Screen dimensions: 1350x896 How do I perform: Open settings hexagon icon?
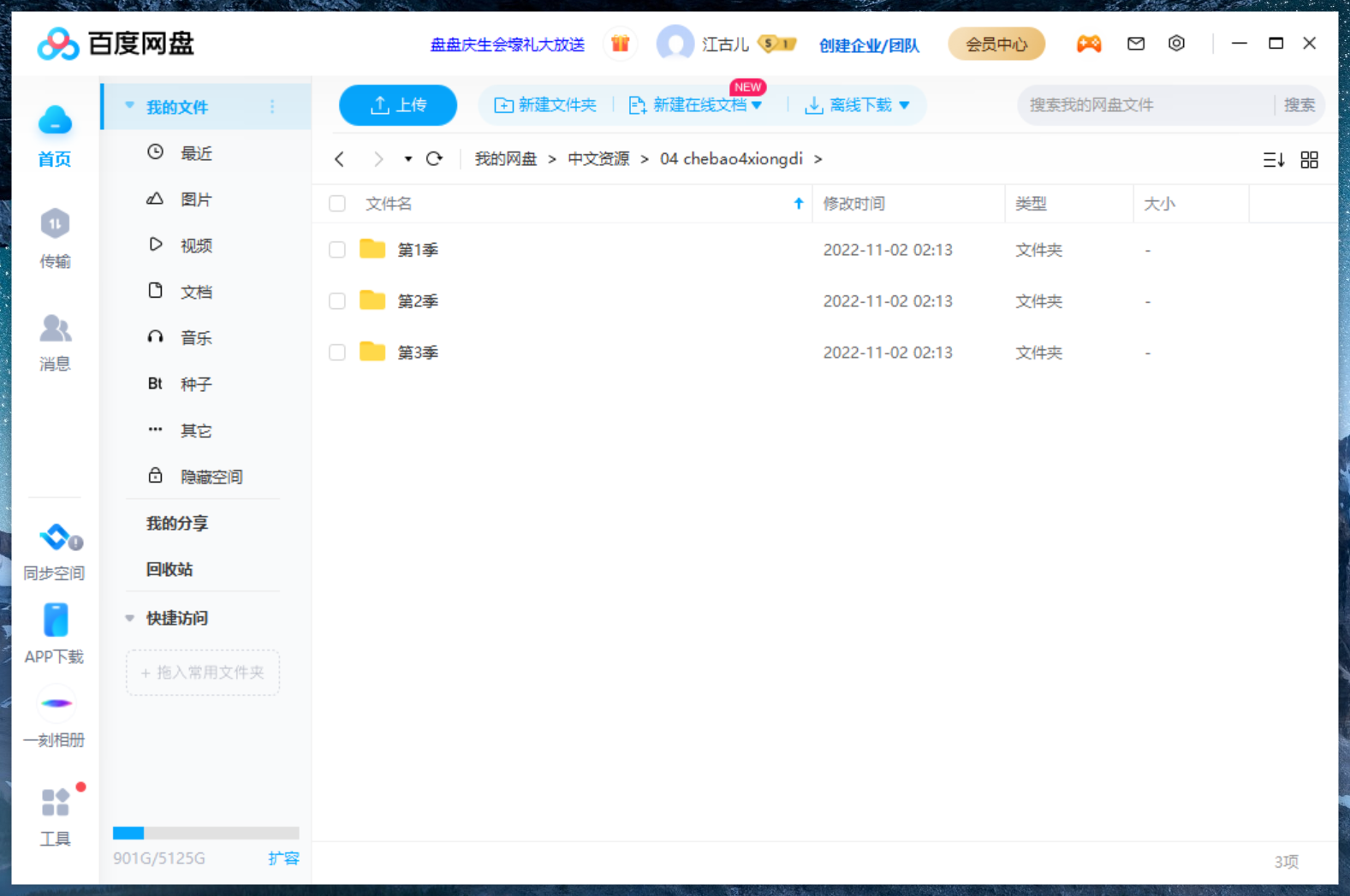click(x=1177, y=44)
